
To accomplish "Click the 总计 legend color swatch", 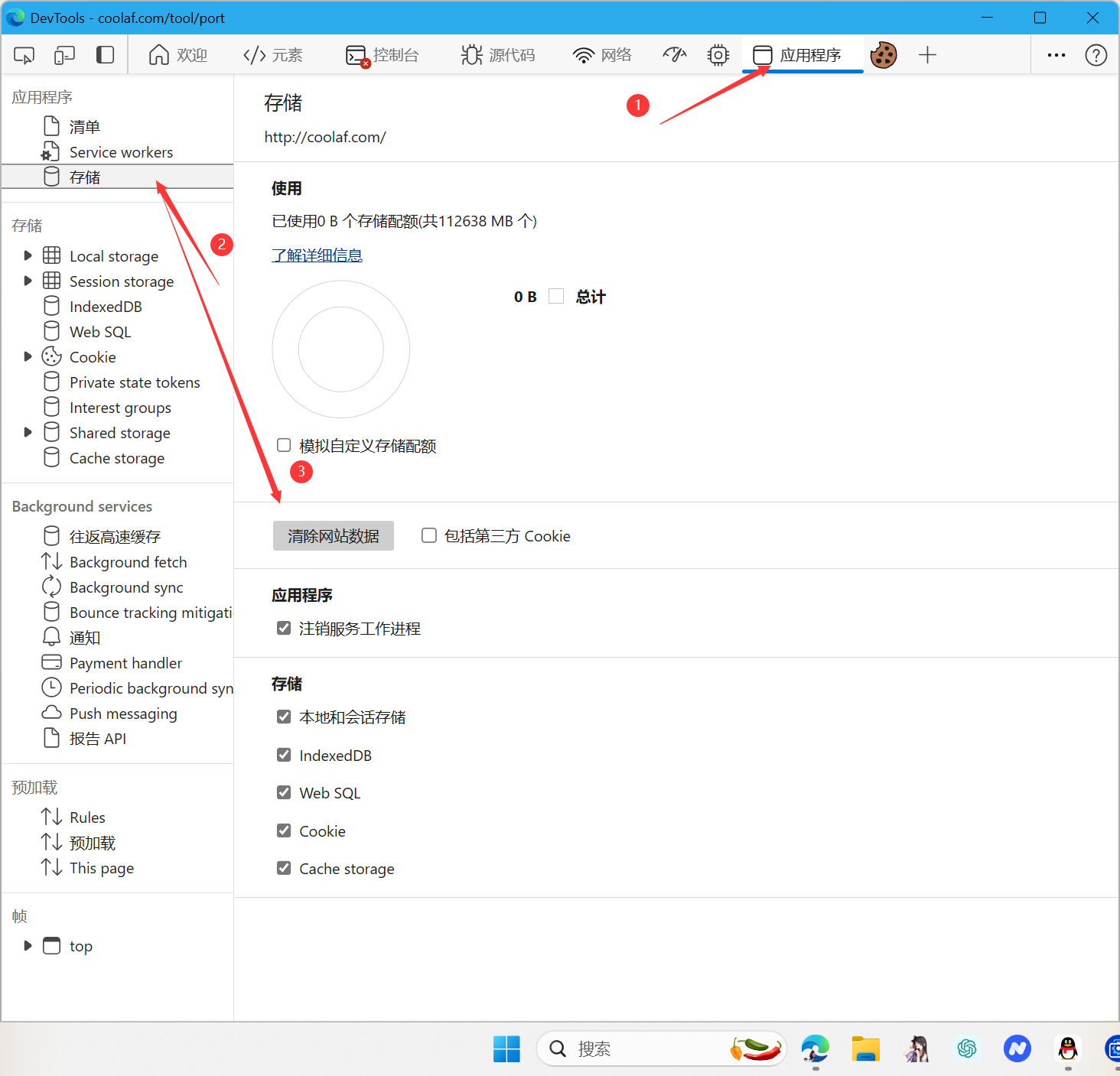I will tap(556, 296).
